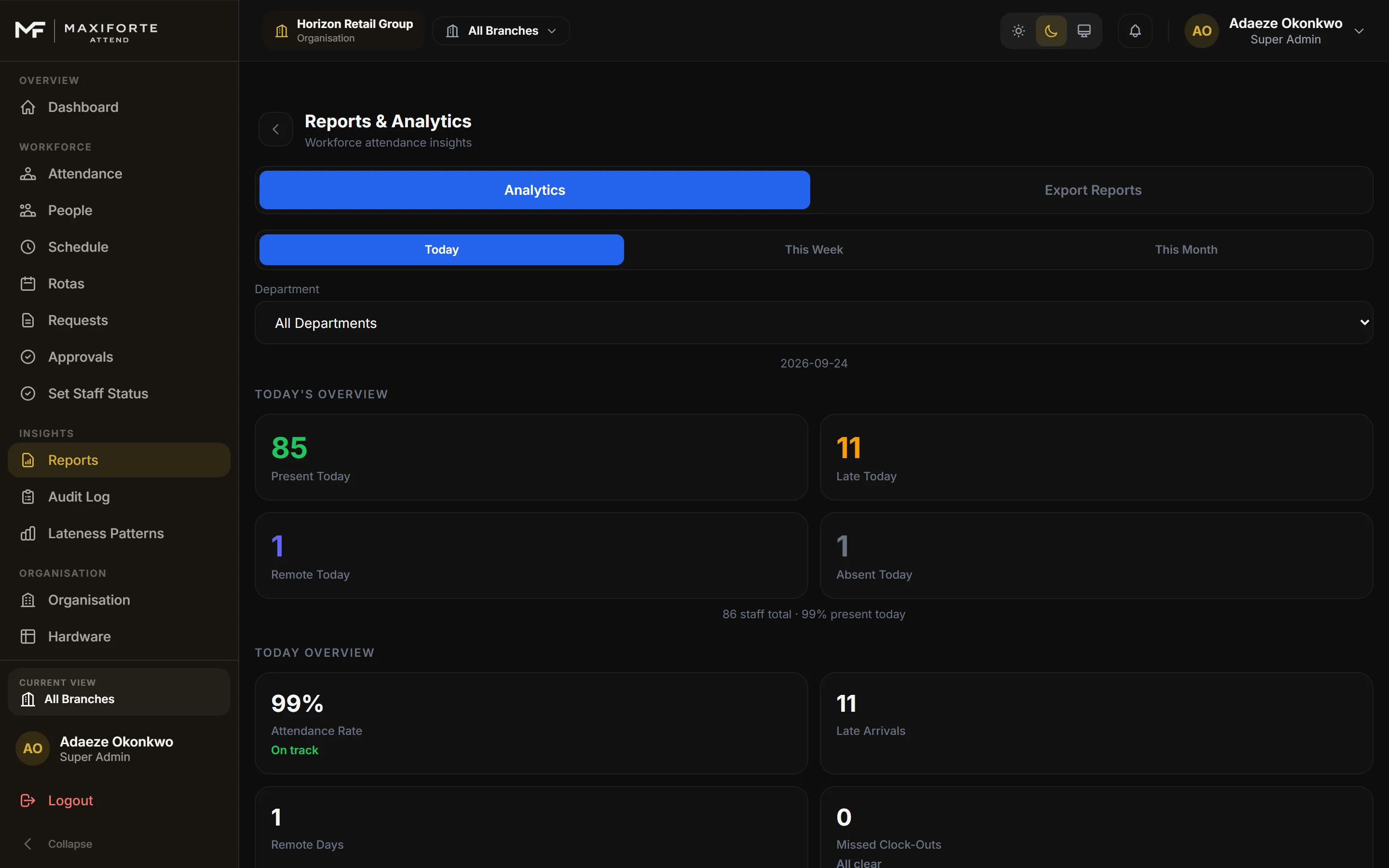Click the date text 2026-09-24
This screenshot has height=868, width=1389.
(814, 364)
